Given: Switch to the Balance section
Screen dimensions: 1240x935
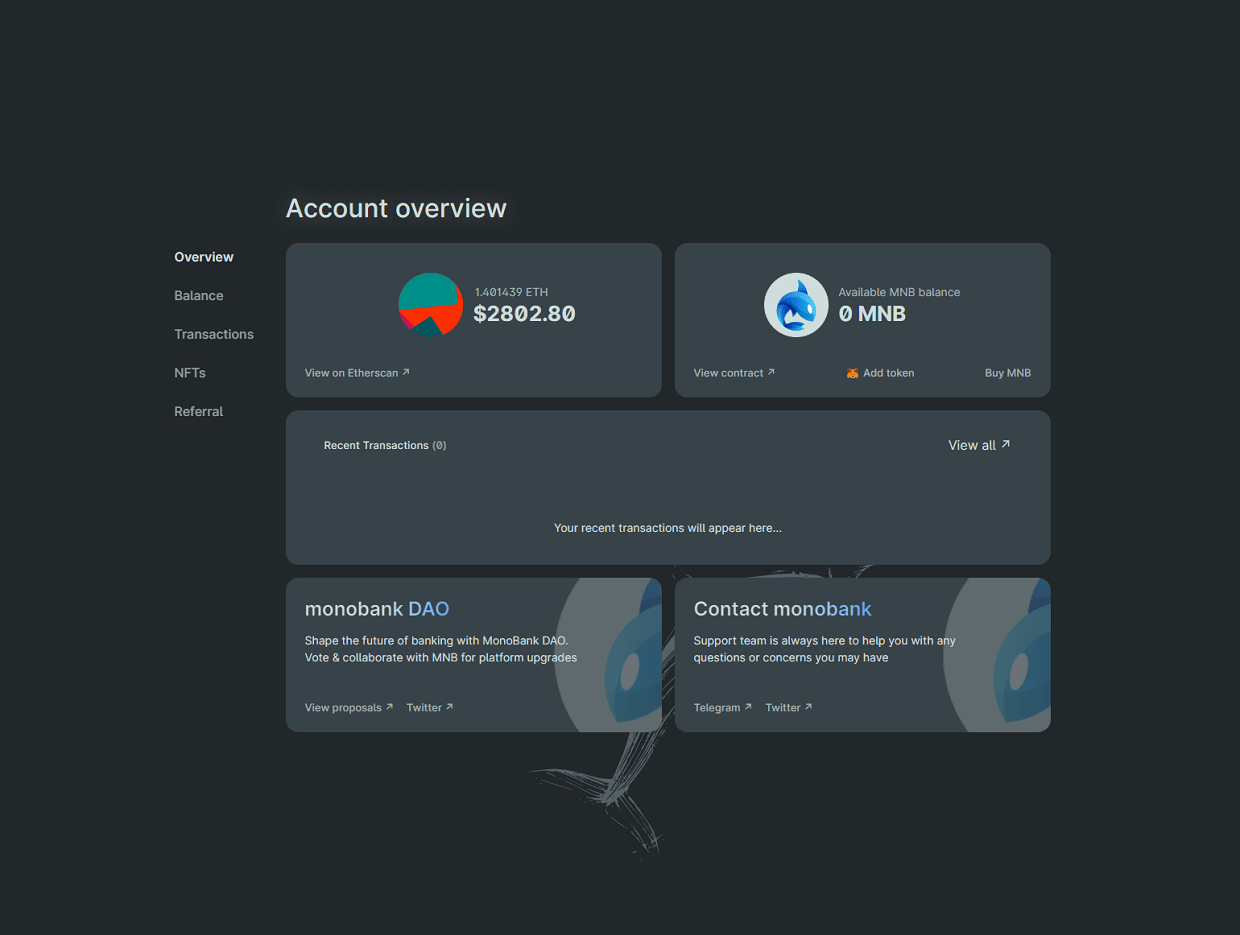Looking at the screenshot, I should point(198,295).
